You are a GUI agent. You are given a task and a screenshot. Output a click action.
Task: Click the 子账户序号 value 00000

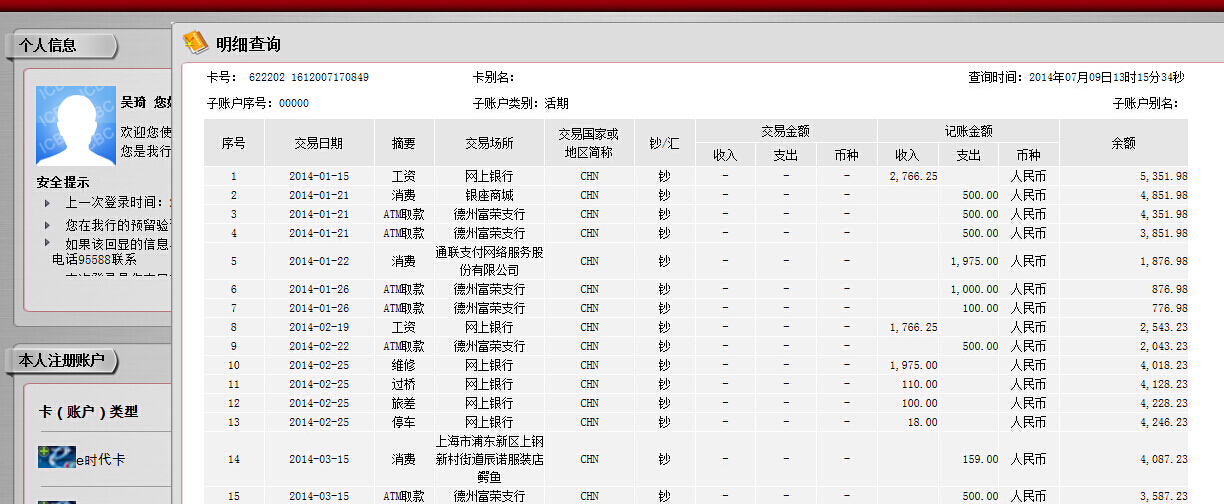[294, 103]
